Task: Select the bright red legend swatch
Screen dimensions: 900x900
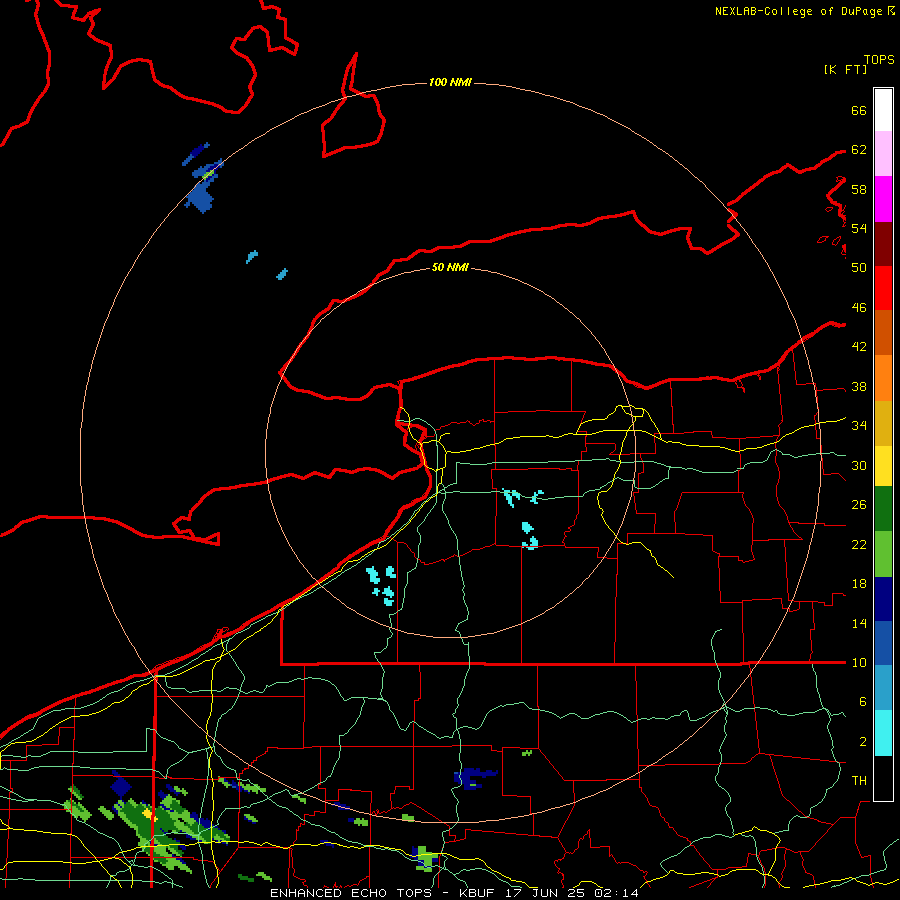Action: pyautogui.click(x=883, y=288)
